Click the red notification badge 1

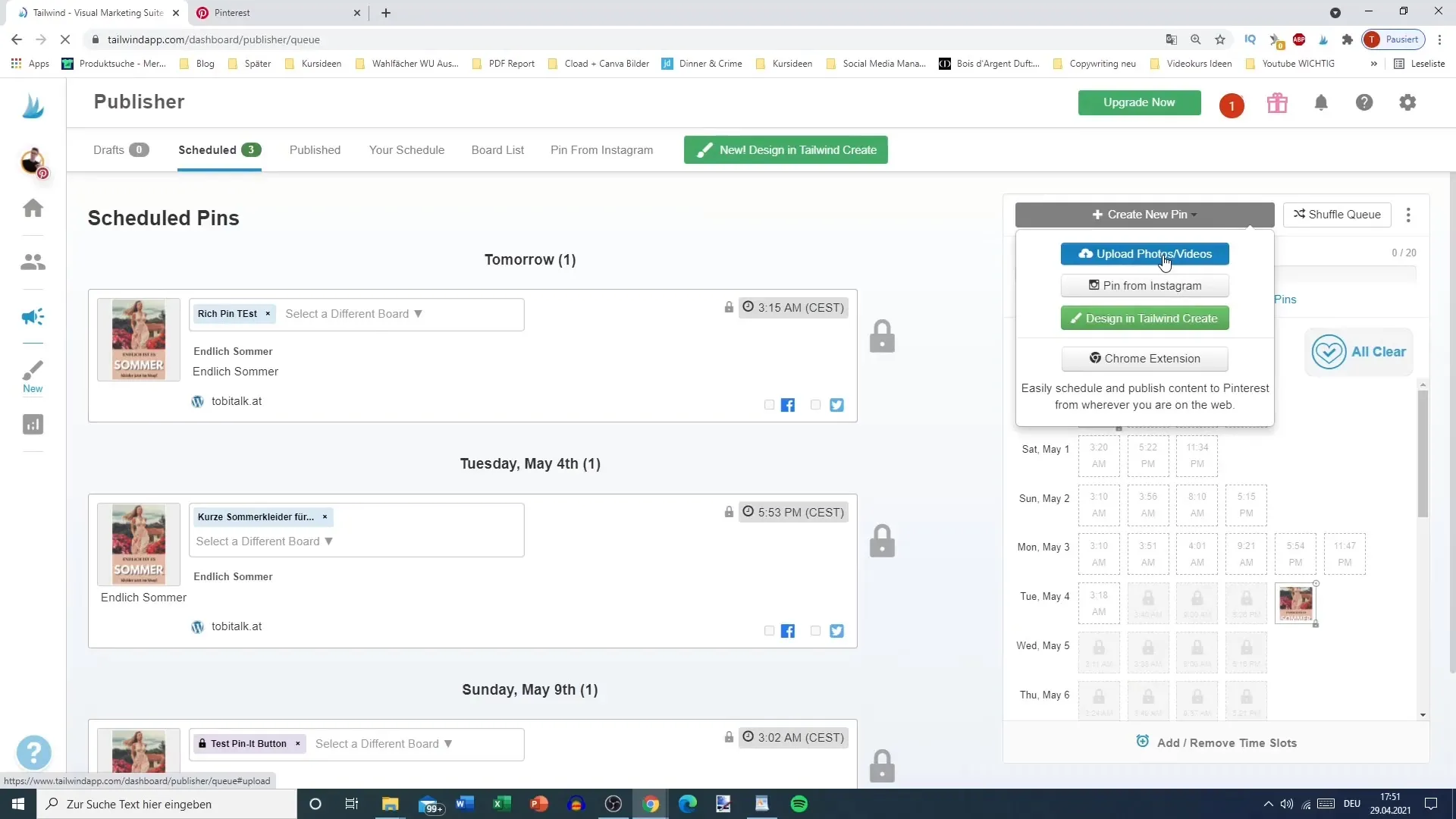click(x=1232, y=105)
